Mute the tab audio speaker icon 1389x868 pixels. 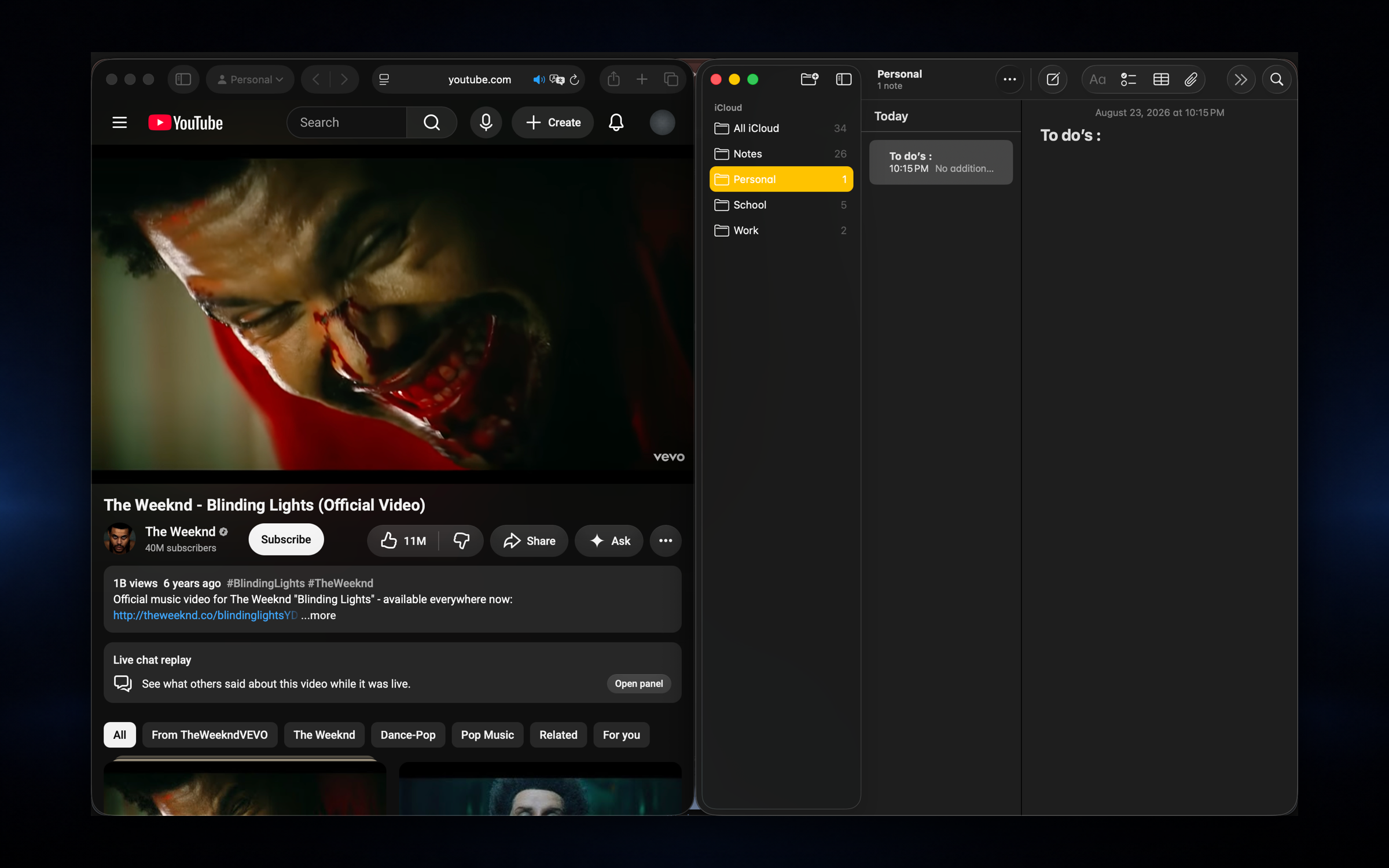[x=538, y=79]
